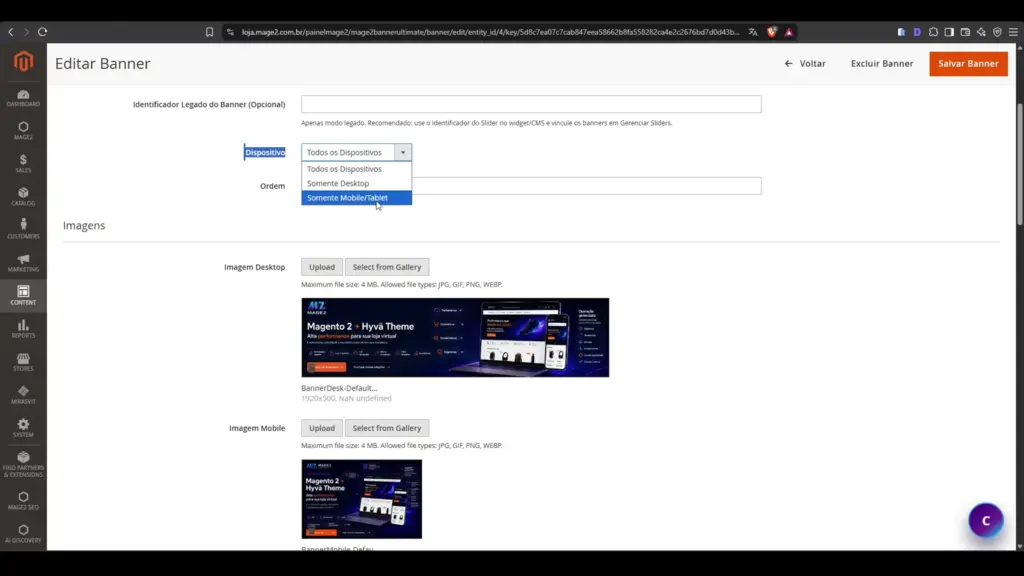Open Sales menu in sidebar
This screenshot has width=1024, height=576.
(x=24, y=164)
